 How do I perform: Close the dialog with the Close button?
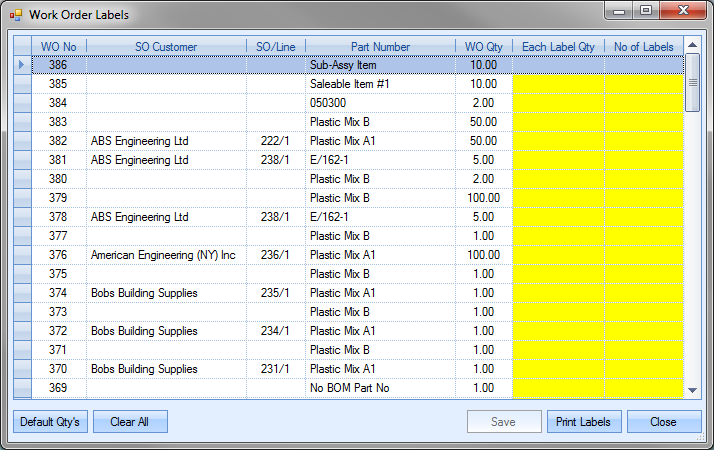[663, 422]
